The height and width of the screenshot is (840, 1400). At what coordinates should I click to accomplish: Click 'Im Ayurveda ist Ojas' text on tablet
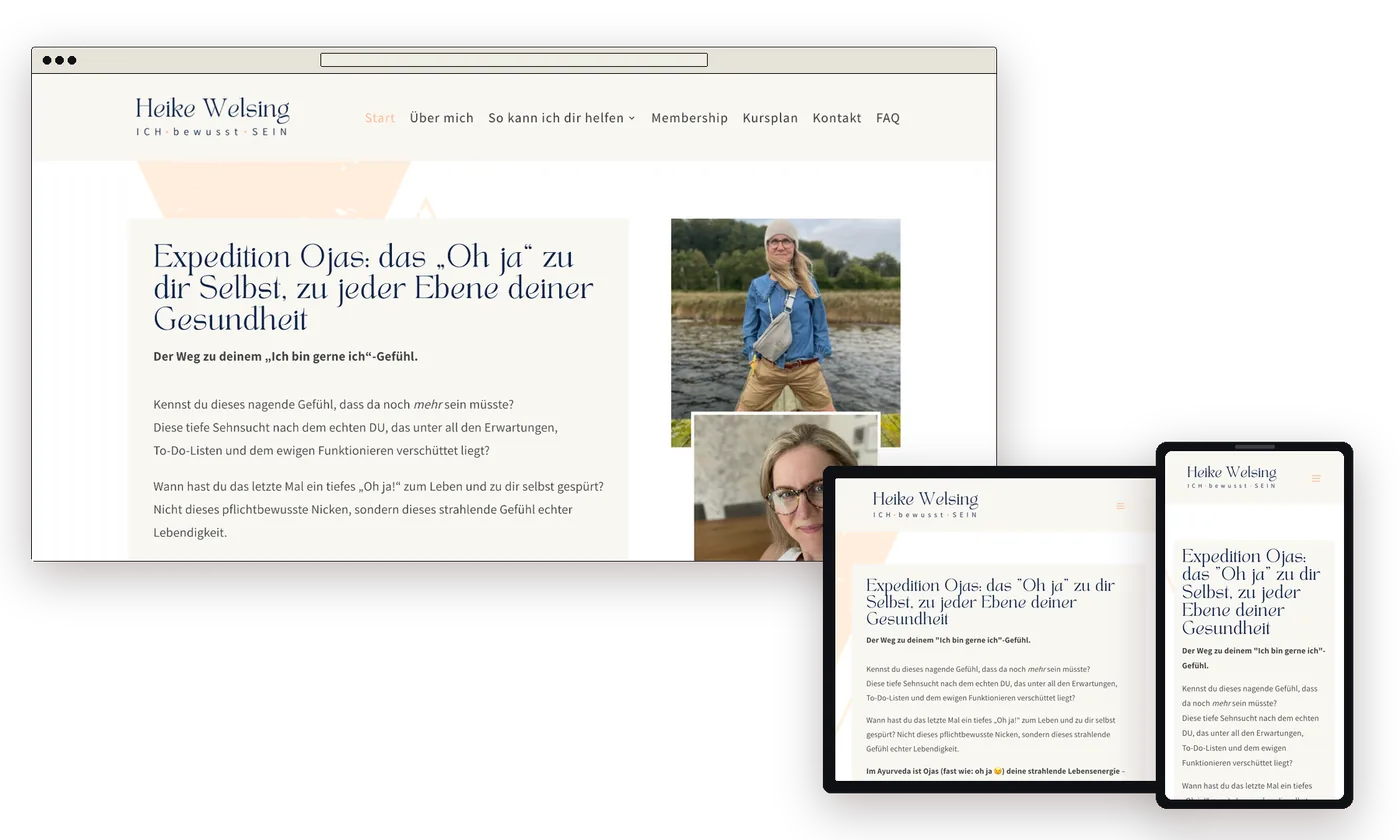pyautogui.click(x=995, y=771)
